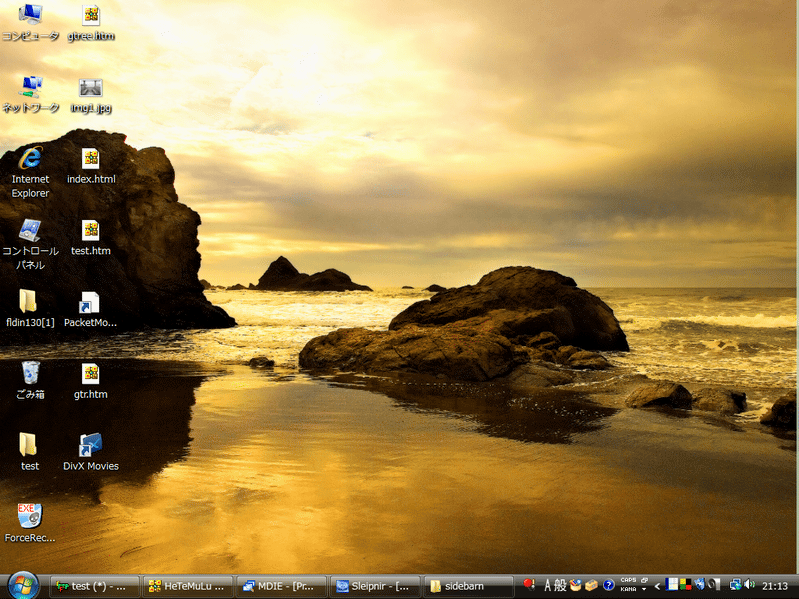This screenshot has height=599, width=799.
Task: Select the PacketMo shortcut icon
Action: [x=90, y=303]
